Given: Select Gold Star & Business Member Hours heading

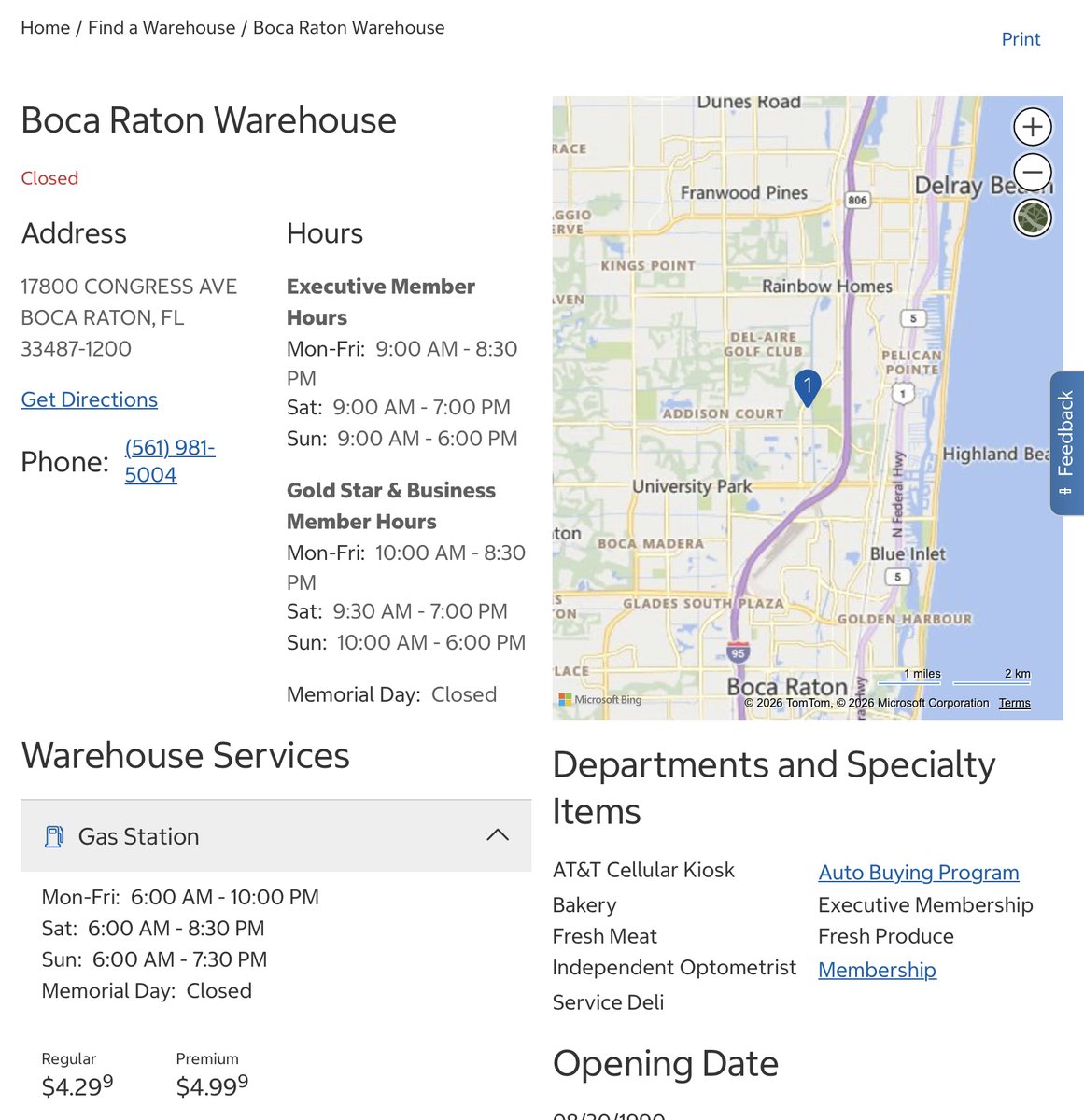Looking at the screenshot, I should tap(391, 506).
